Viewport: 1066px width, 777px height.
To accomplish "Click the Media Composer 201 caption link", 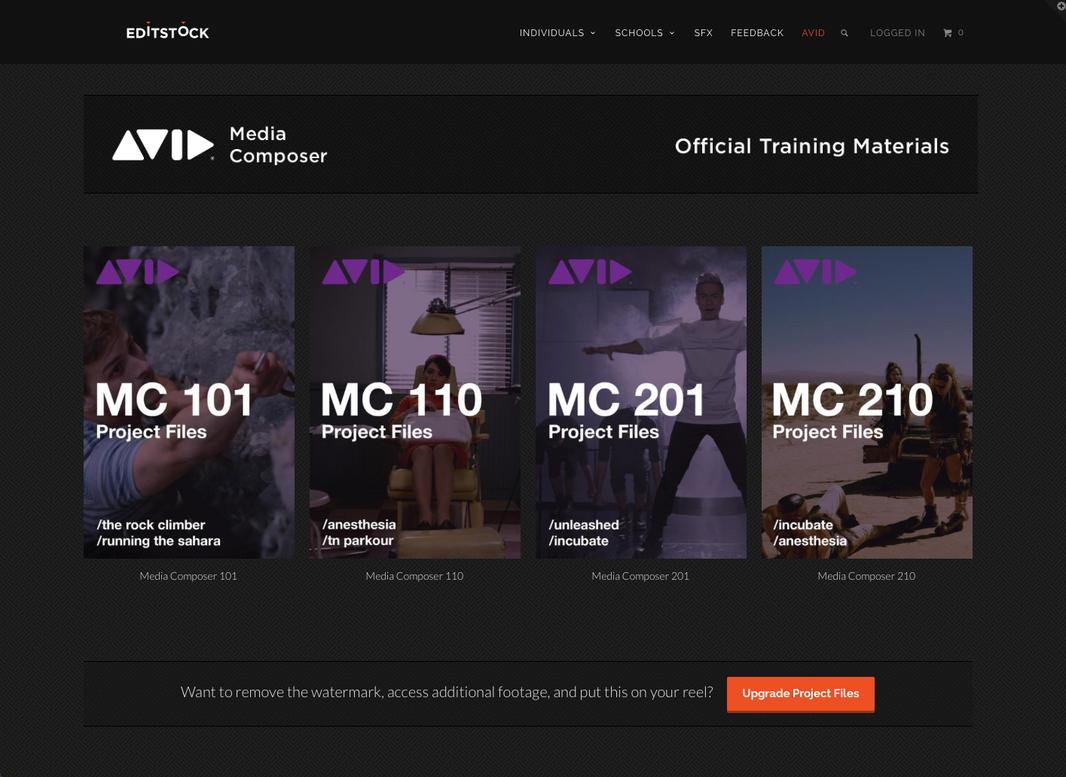I will pos(640,576).
